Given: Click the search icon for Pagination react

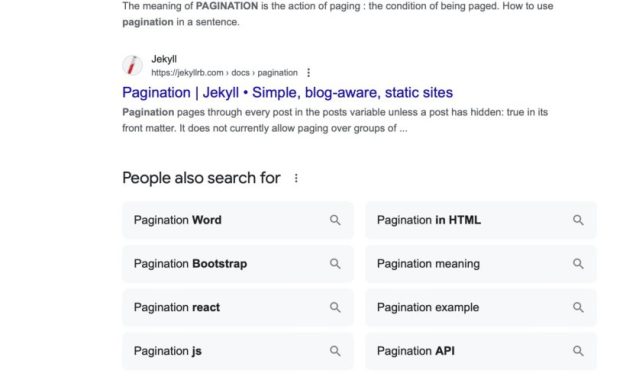Looking at the screenshot, I should point(335,307).
